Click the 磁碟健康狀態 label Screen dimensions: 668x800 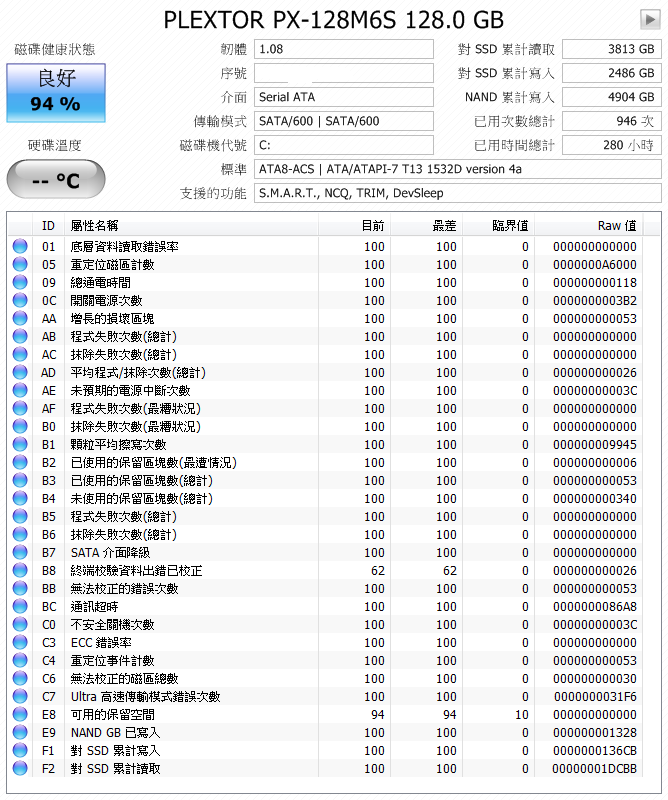click(55, 49)
